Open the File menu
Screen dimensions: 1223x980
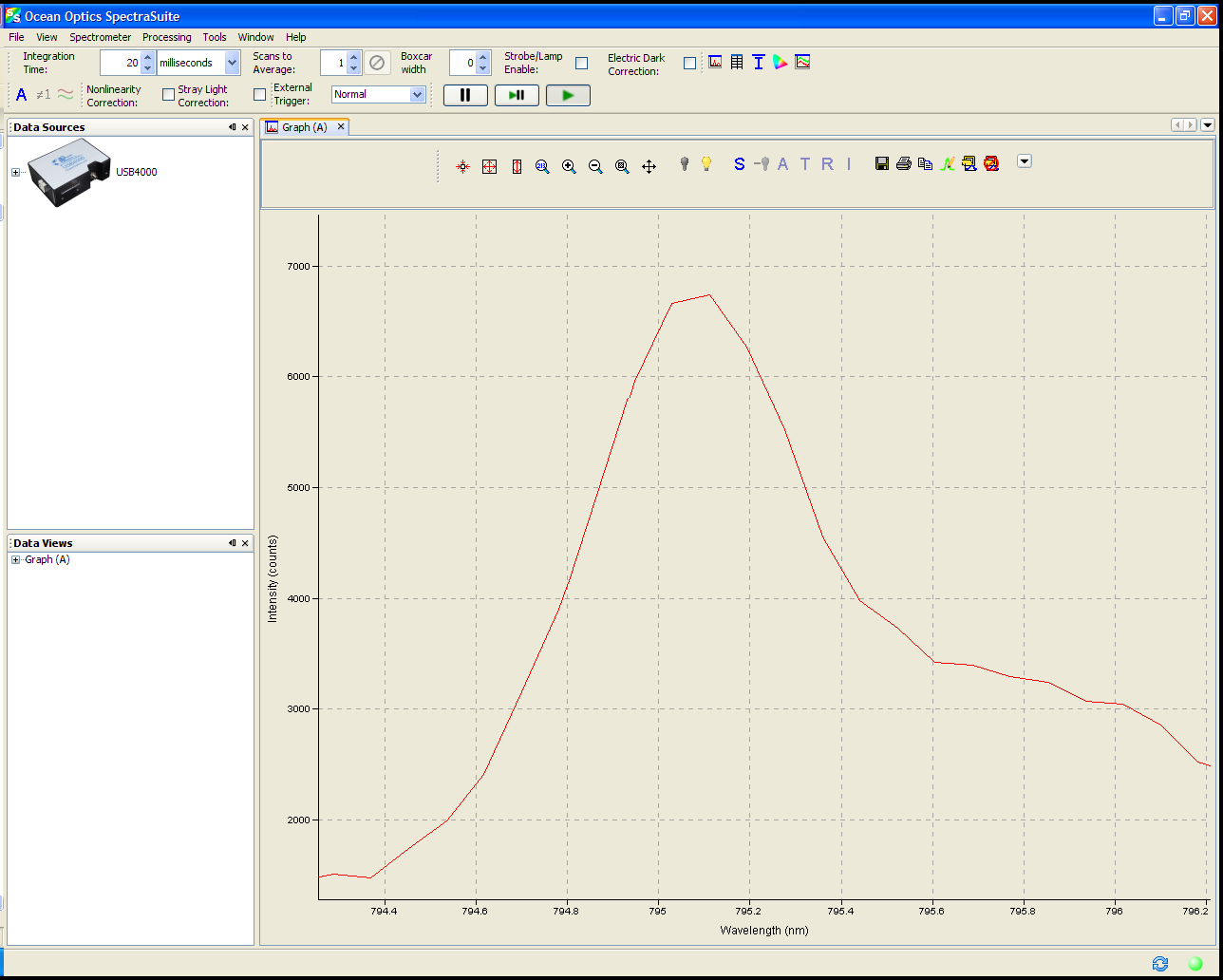tap(16, 37)
